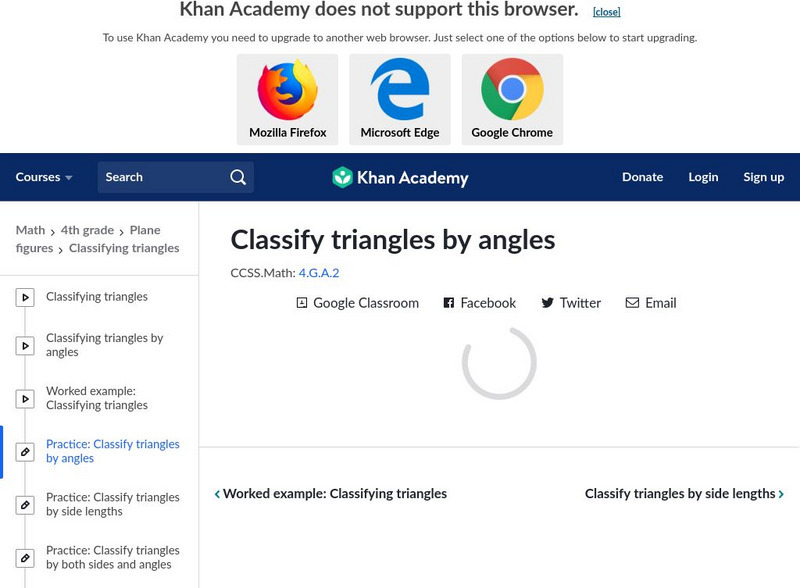Open the Courses dropdown menu
The width and height of the screenshot is (800, 588).
coord(44,177)
